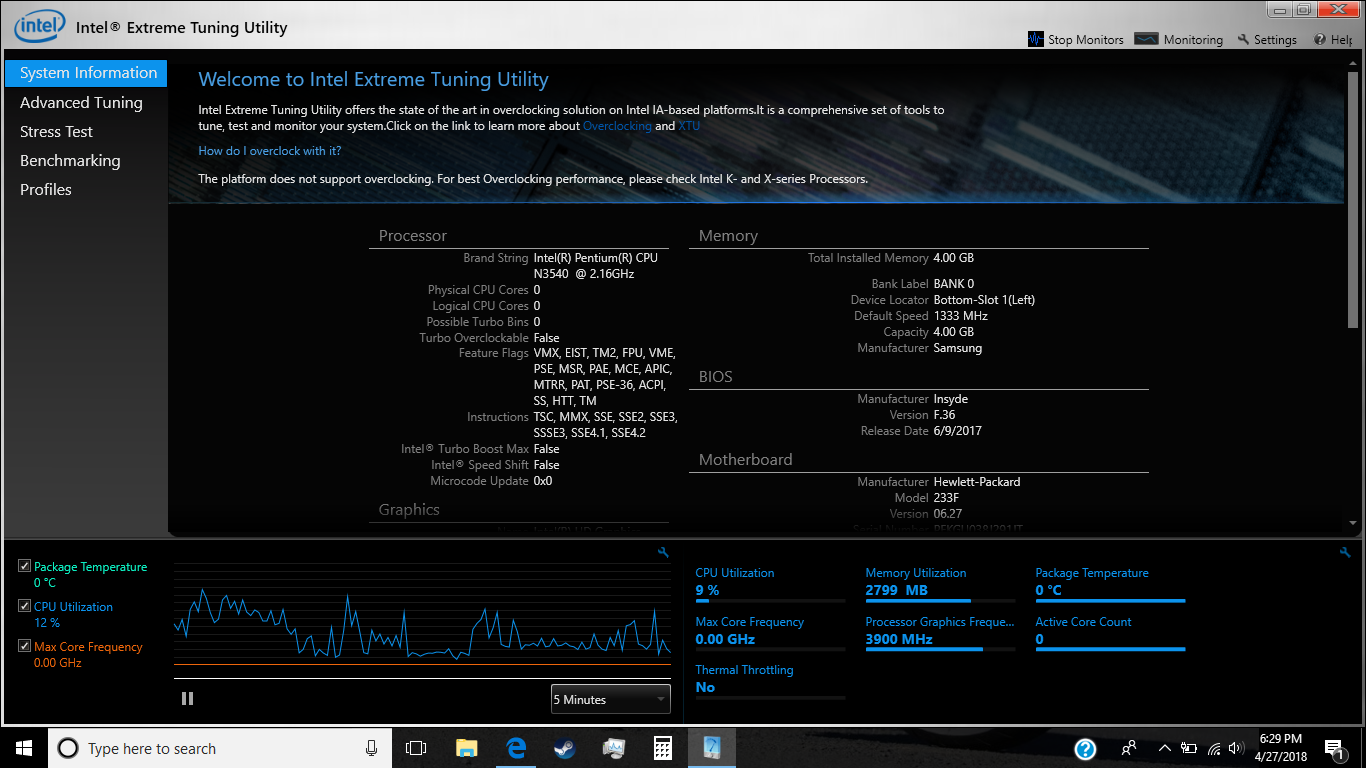Go to the Stress Test section

click(56, 131)
